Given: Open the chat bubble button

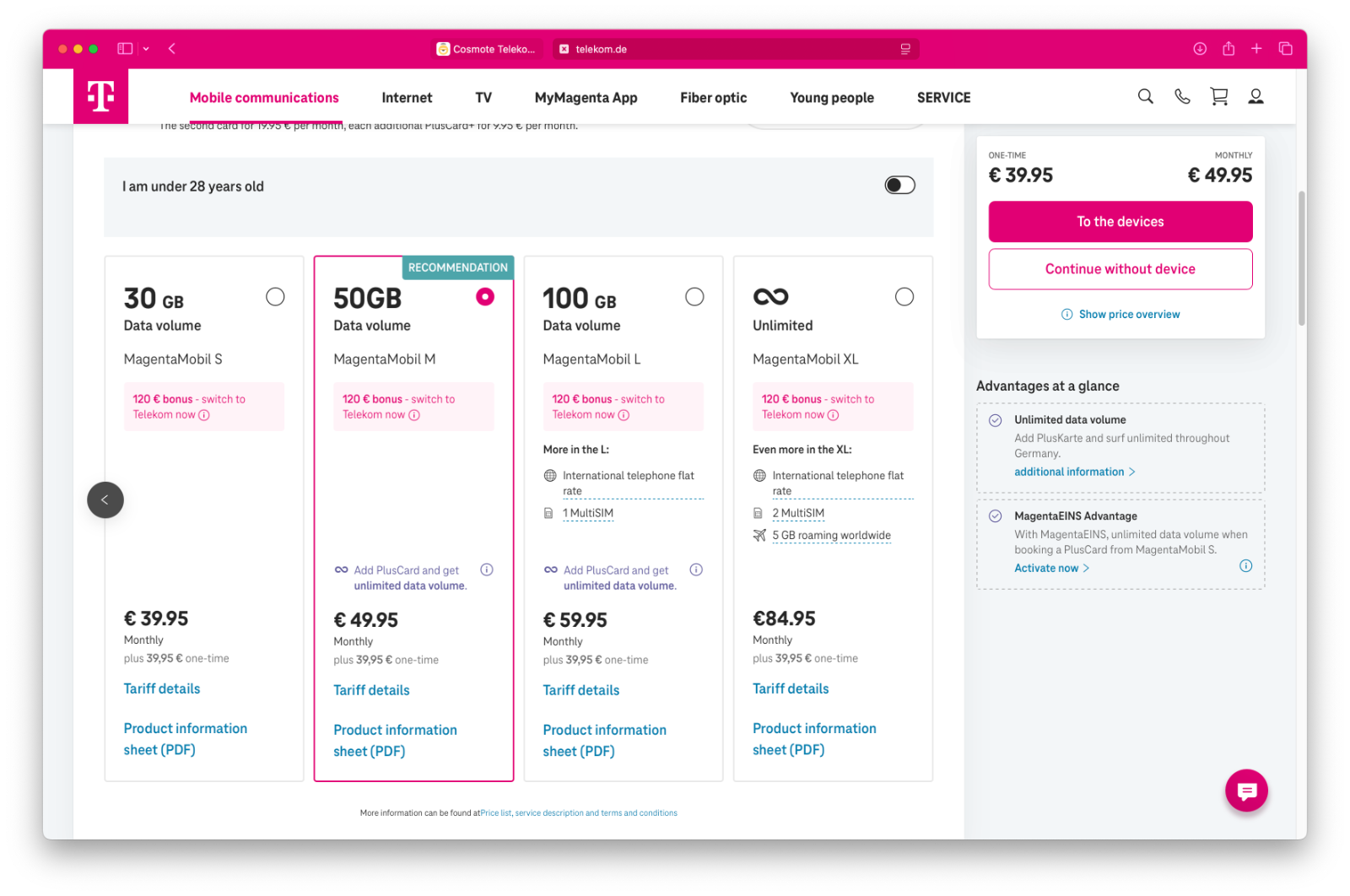Looking at the screenshot, I should click(1246, 791).
